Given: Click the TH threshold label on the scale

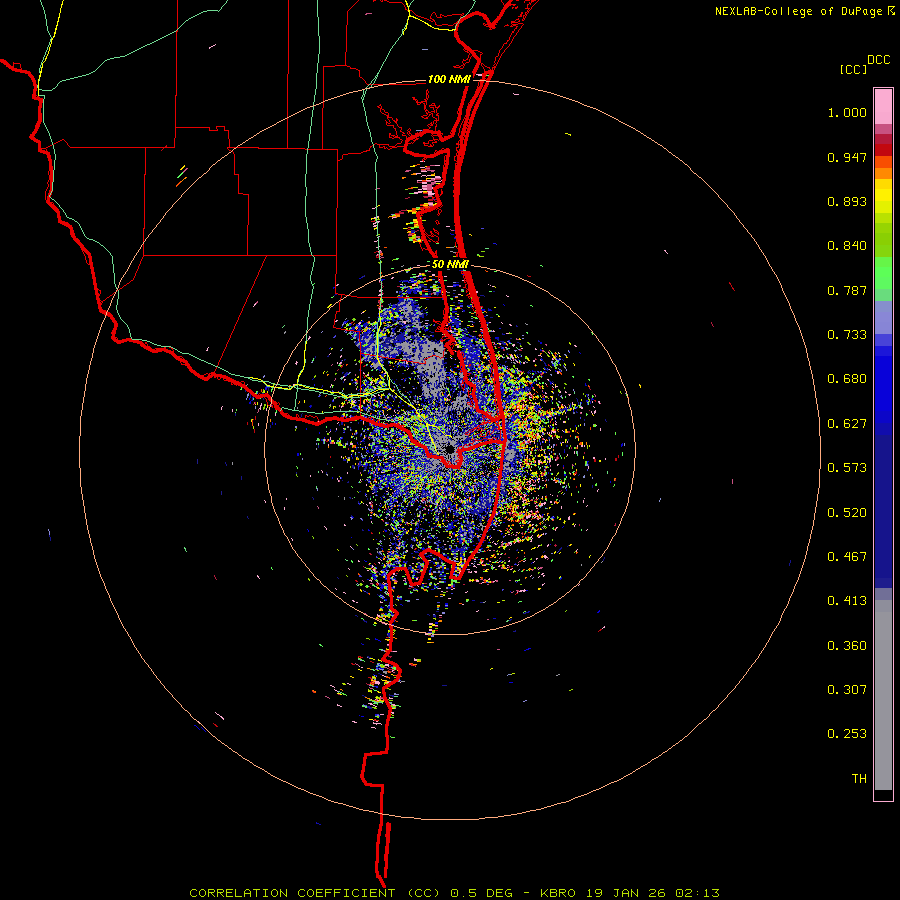Looking at the screenshot, I should tap(859, 779).
